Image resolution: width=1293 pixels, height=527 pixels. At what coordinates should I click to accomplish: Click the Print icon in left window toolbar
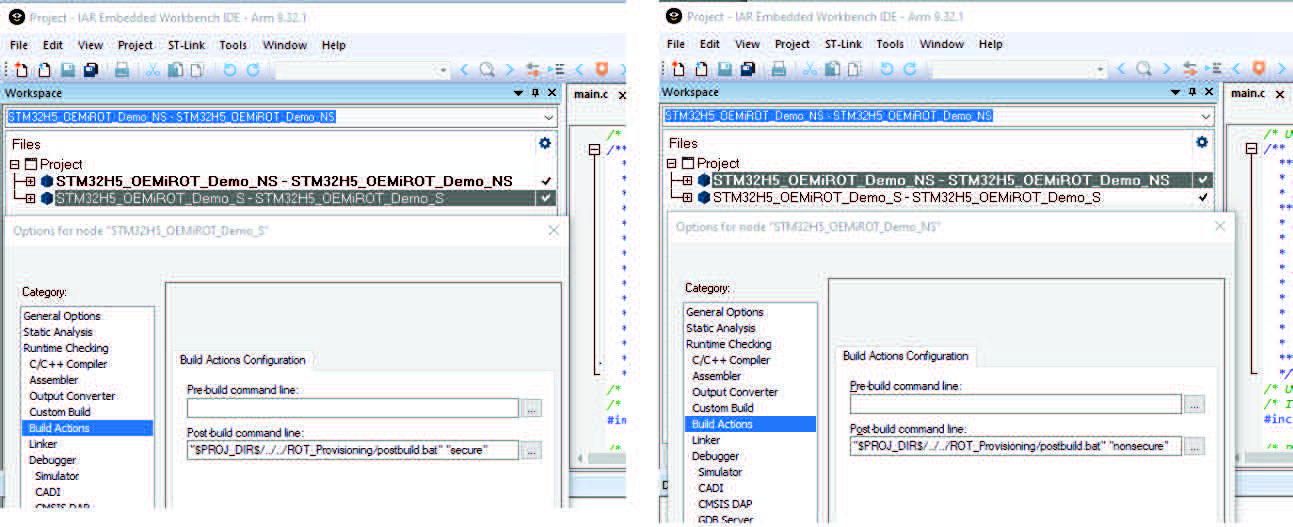tap(122, 70)
